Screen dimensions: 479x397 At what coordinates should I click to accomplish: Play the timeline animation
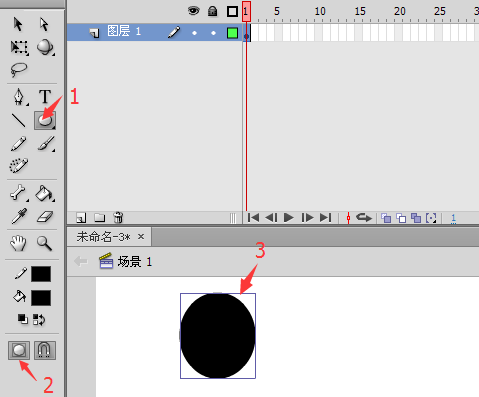(x=289, y=218)
